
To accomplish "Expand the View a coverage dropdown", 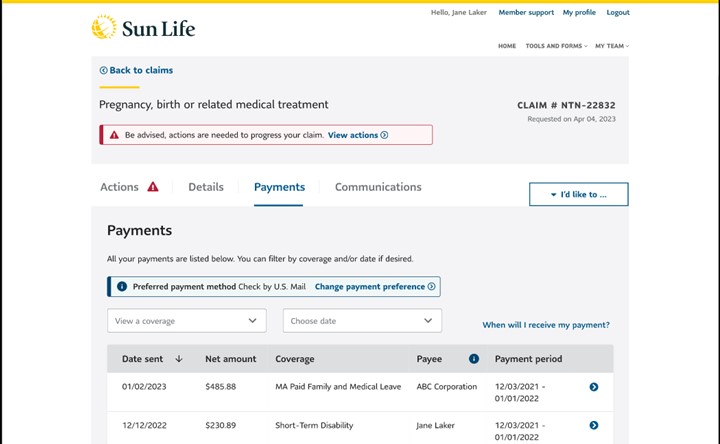I will [x=187, y=321].
